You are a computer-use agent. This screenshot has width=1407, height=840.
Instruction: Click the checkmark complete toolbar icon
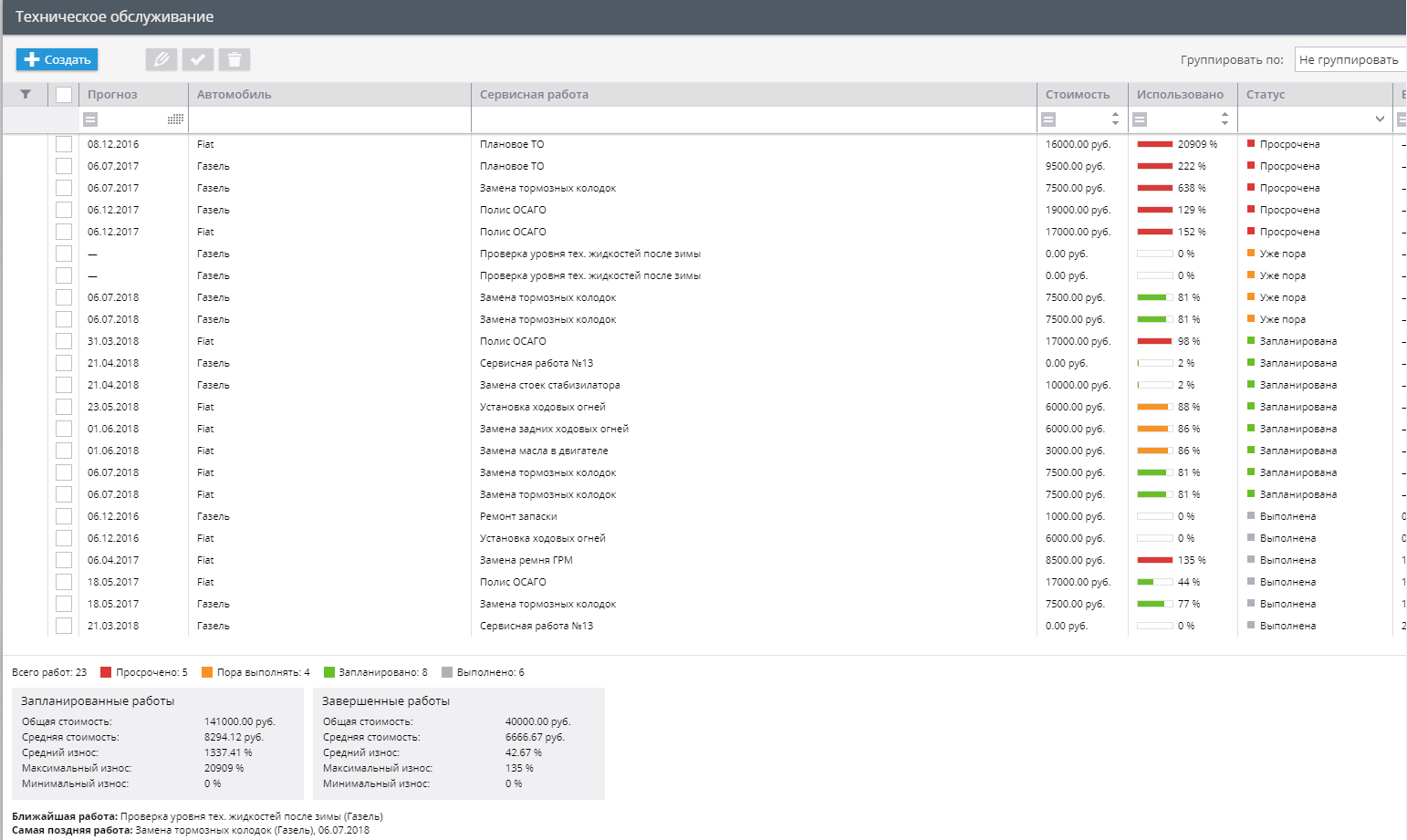point(198,59)
